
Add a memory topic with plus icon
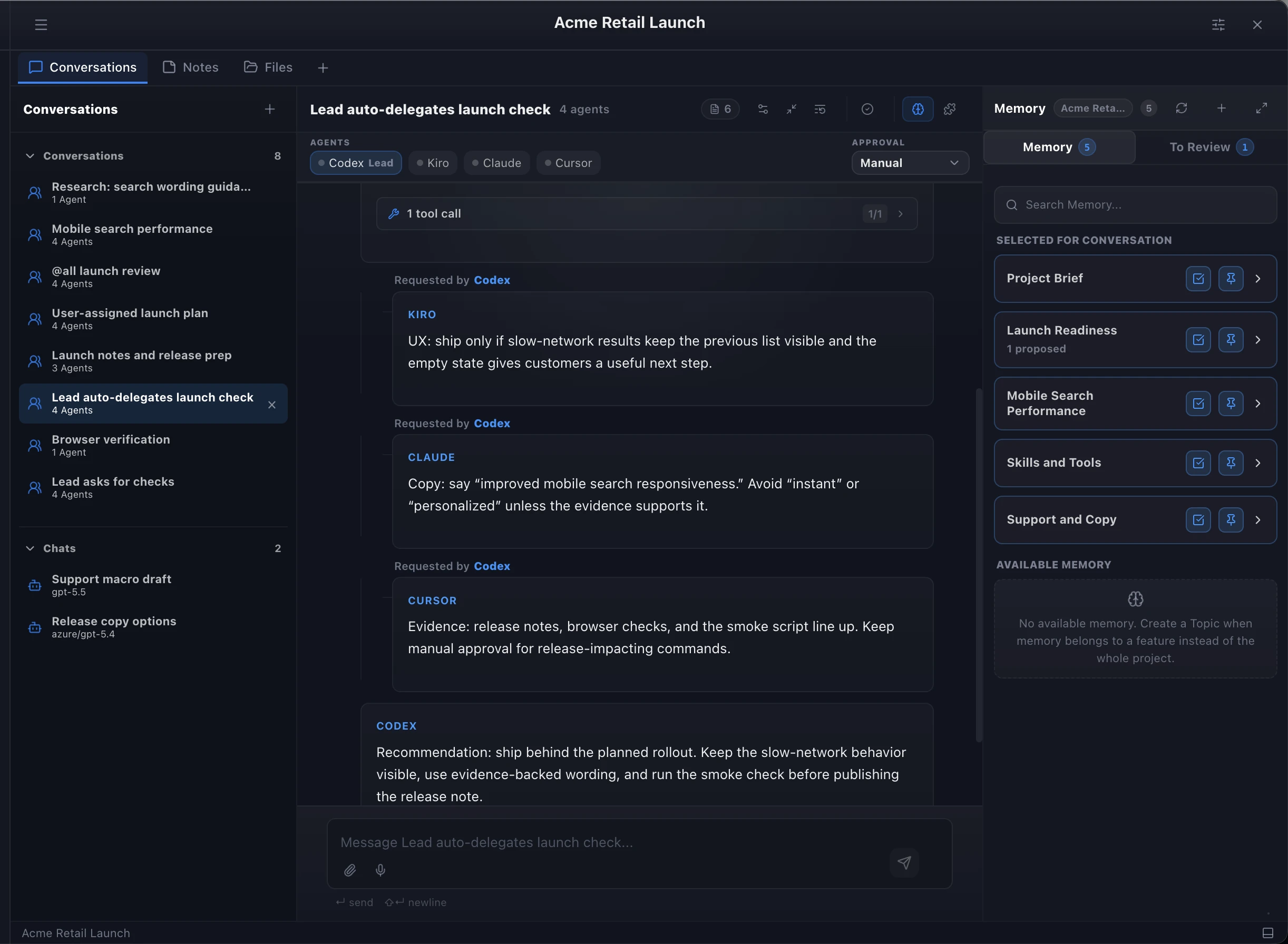(1221, 108)
